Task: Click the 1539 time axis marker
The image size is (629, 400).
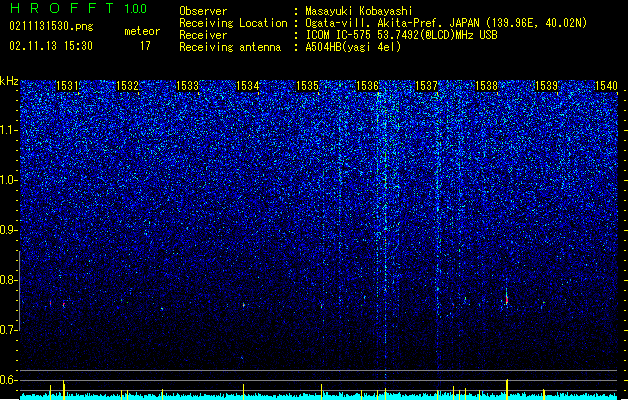Action: click(x=546, y=86)
